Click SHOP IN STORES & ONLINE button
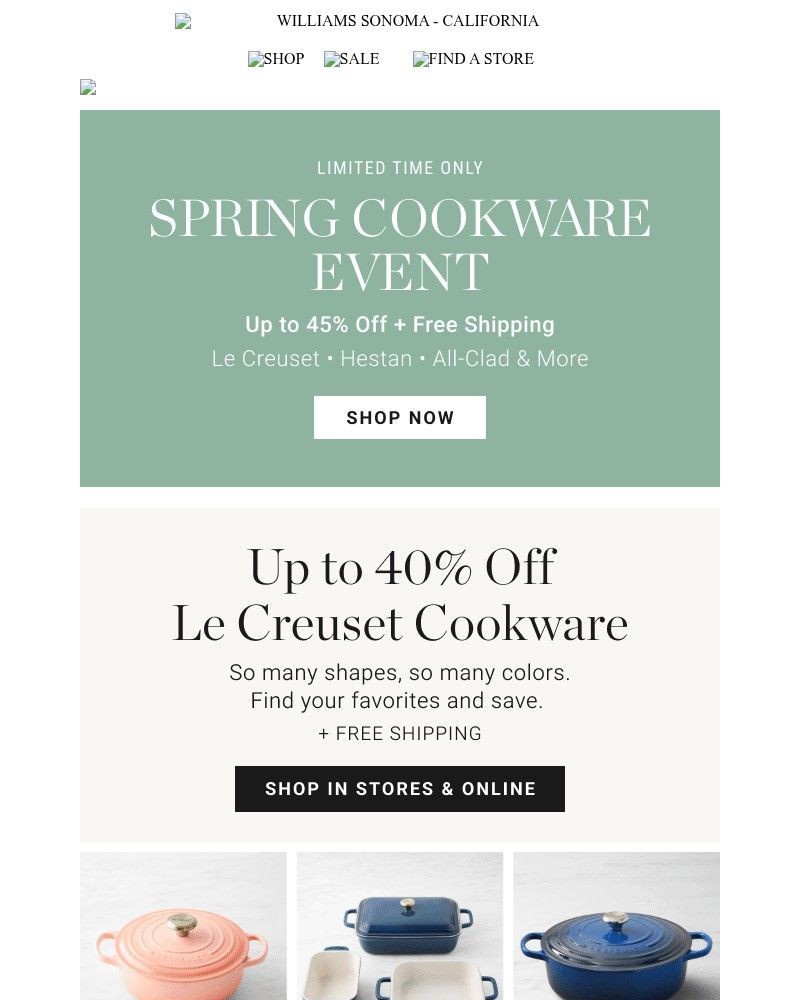 [x=400, y=788]
